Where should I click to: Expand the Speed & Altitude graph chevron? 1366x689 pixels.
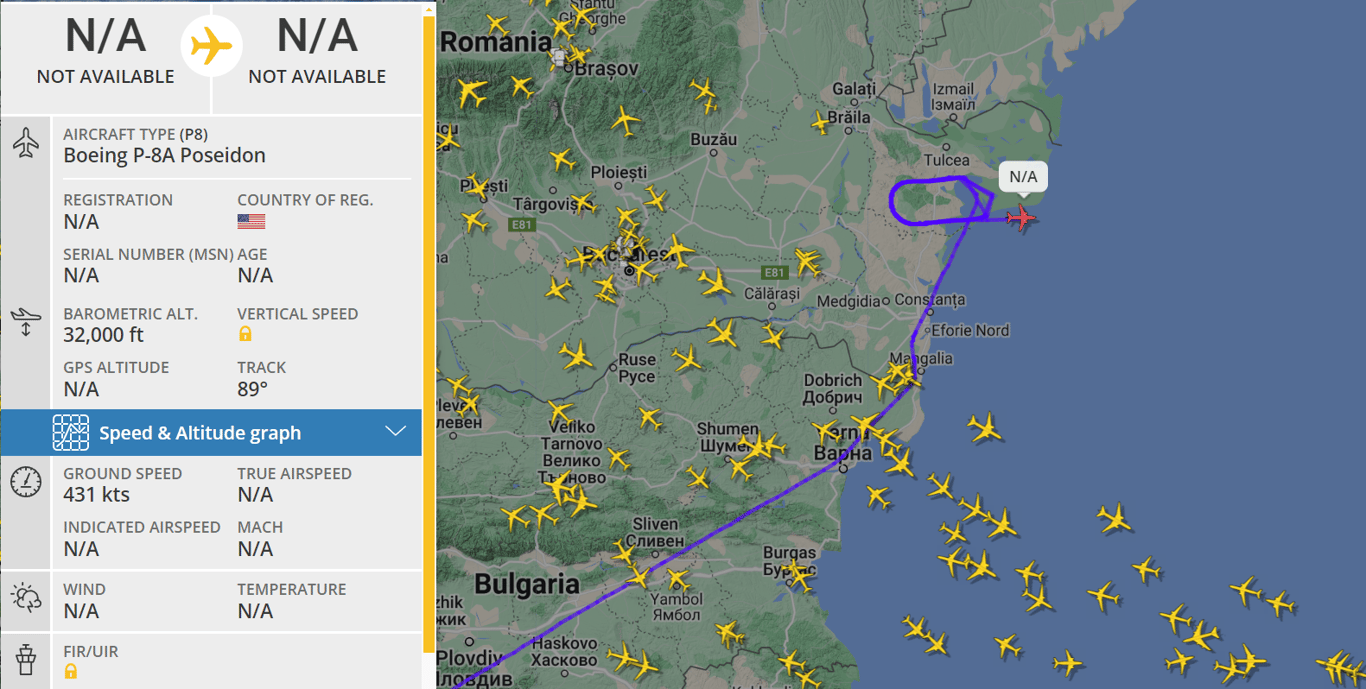[396, 432]
